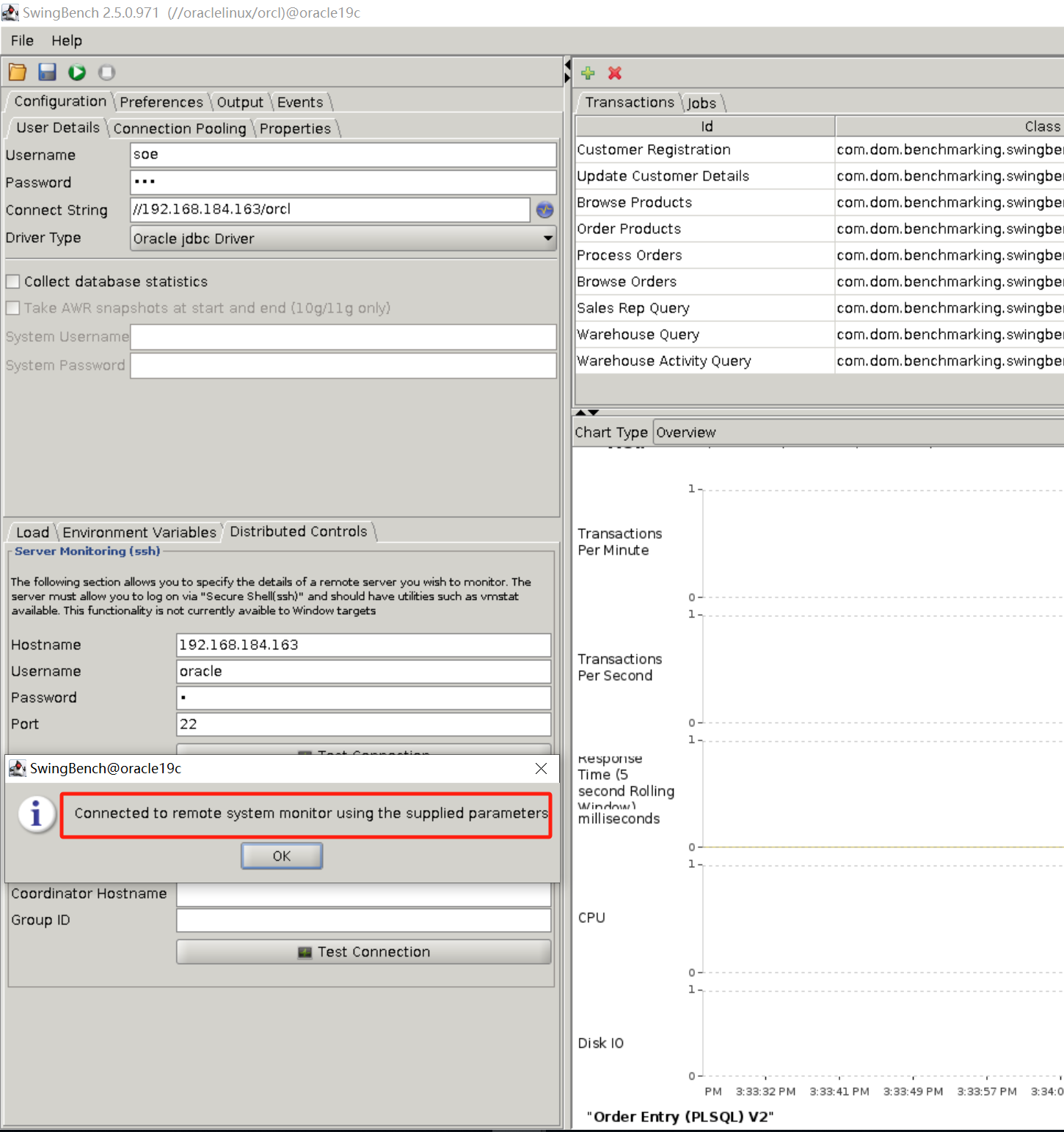Open the Help menu
Image resolution: width=1064 pixels, height=1132 pixels.
pyautogui.click(x=67, y=40)
